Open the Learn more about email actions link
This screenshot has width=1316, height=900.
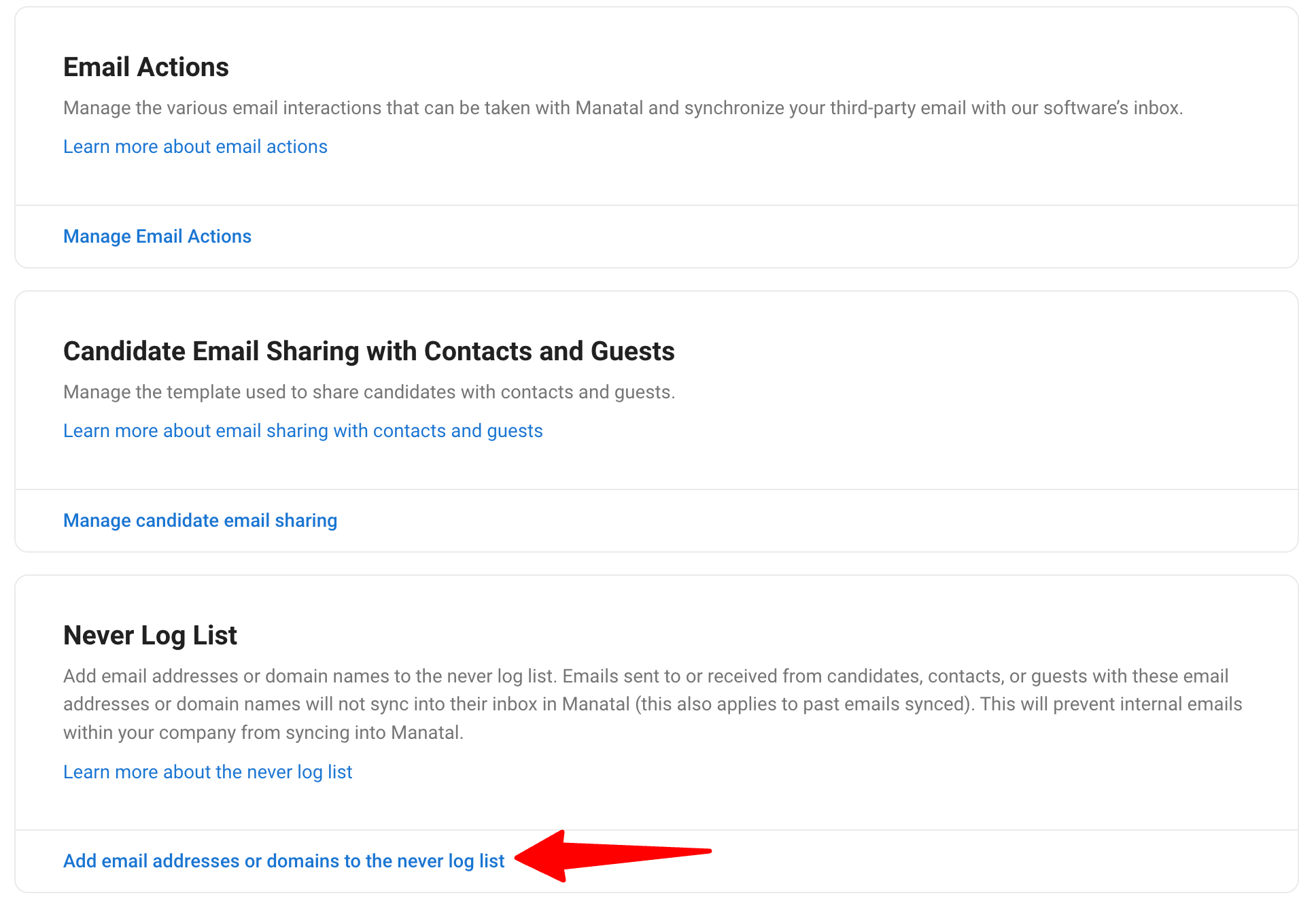point(195,147)
